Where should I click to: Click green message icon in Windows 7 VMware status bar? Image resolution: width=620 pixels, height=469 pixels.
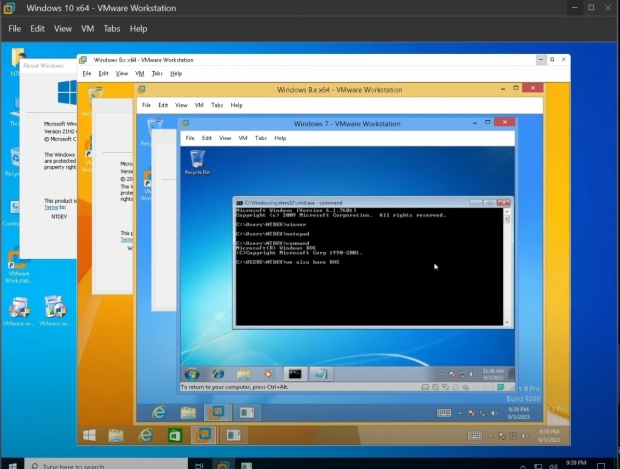click(x=501, y=387)
